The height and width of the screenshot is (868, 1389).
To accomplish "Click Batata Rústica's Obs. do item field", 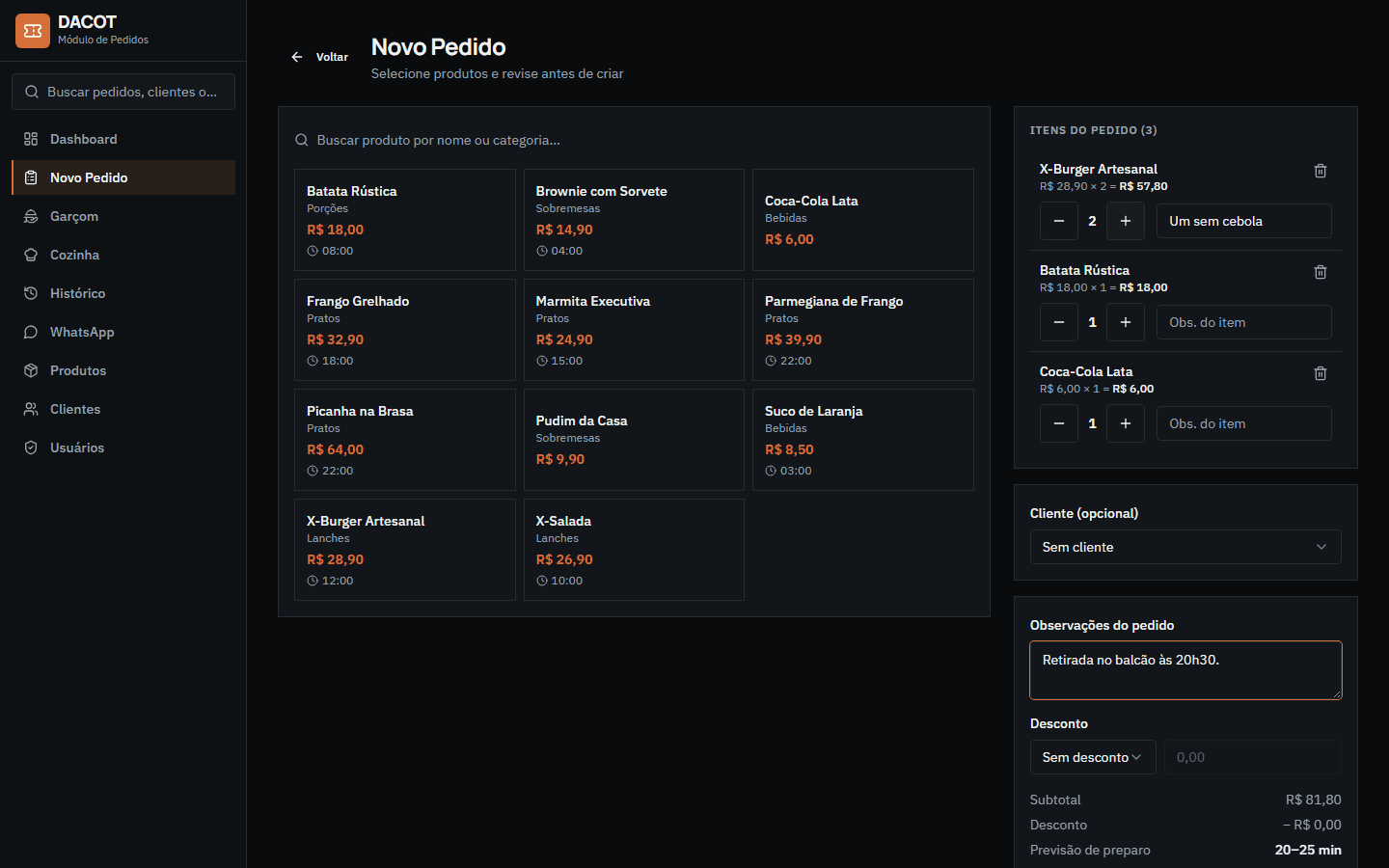I will click(1244, 322).
